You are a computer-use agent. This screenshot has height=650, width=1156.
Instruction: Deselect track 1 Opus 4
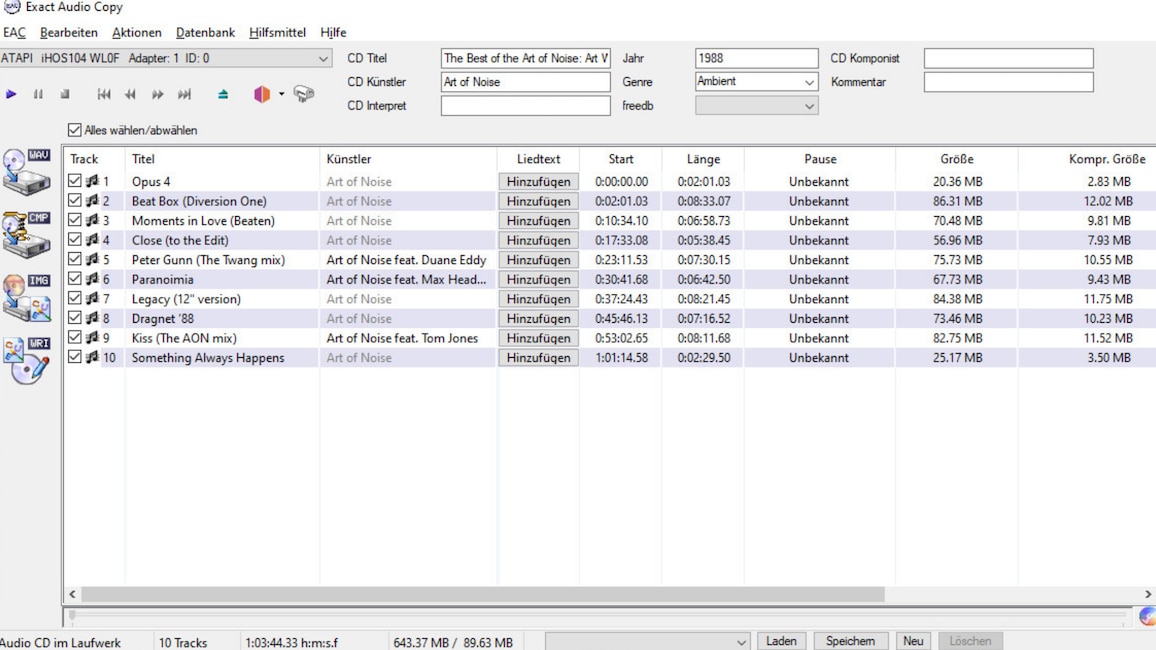coord(76,181)
